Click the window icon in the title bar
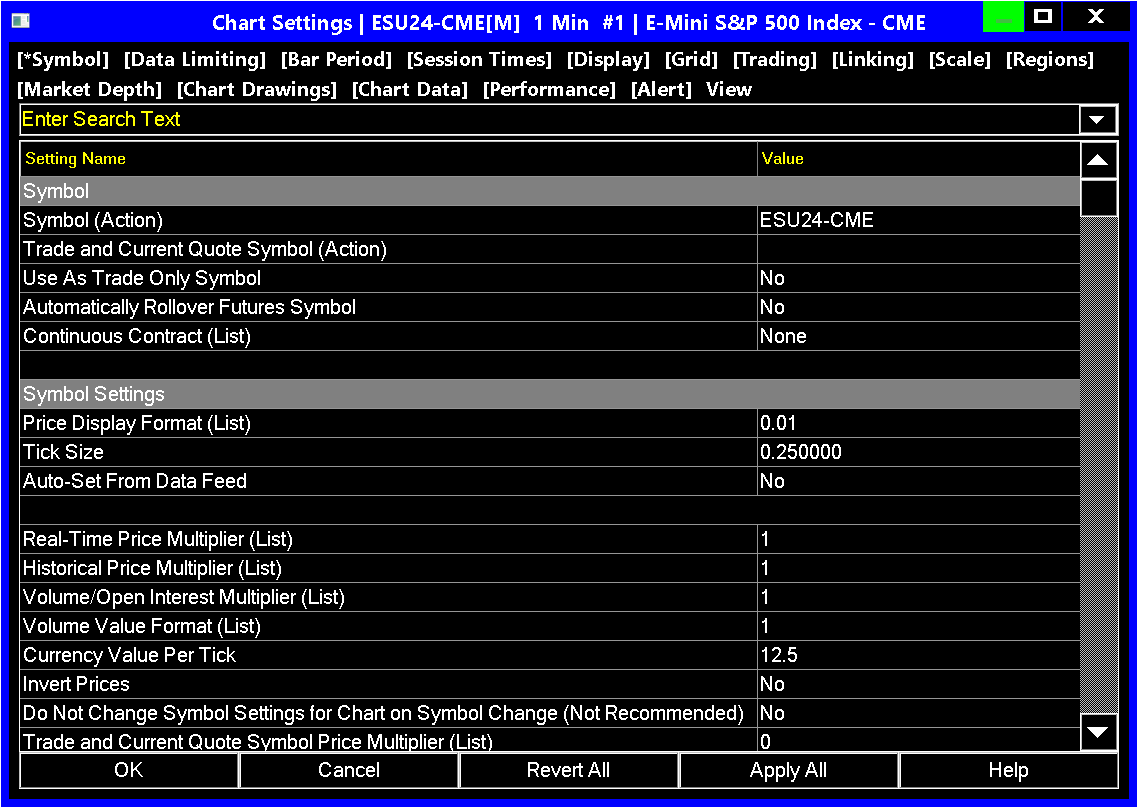The width and height of the screenshot is (1138, 808). 21,20
